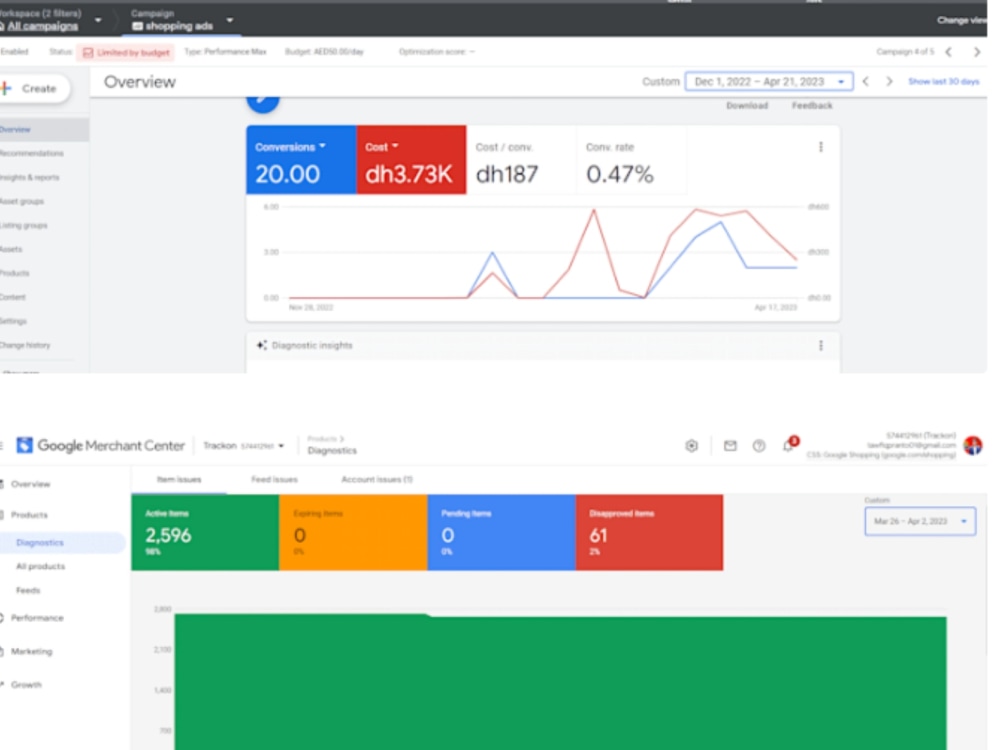This screenshot has width=1000, height=750.
Task: Open Performance in Merchant Center sidebar
Action: pos(36,618)
